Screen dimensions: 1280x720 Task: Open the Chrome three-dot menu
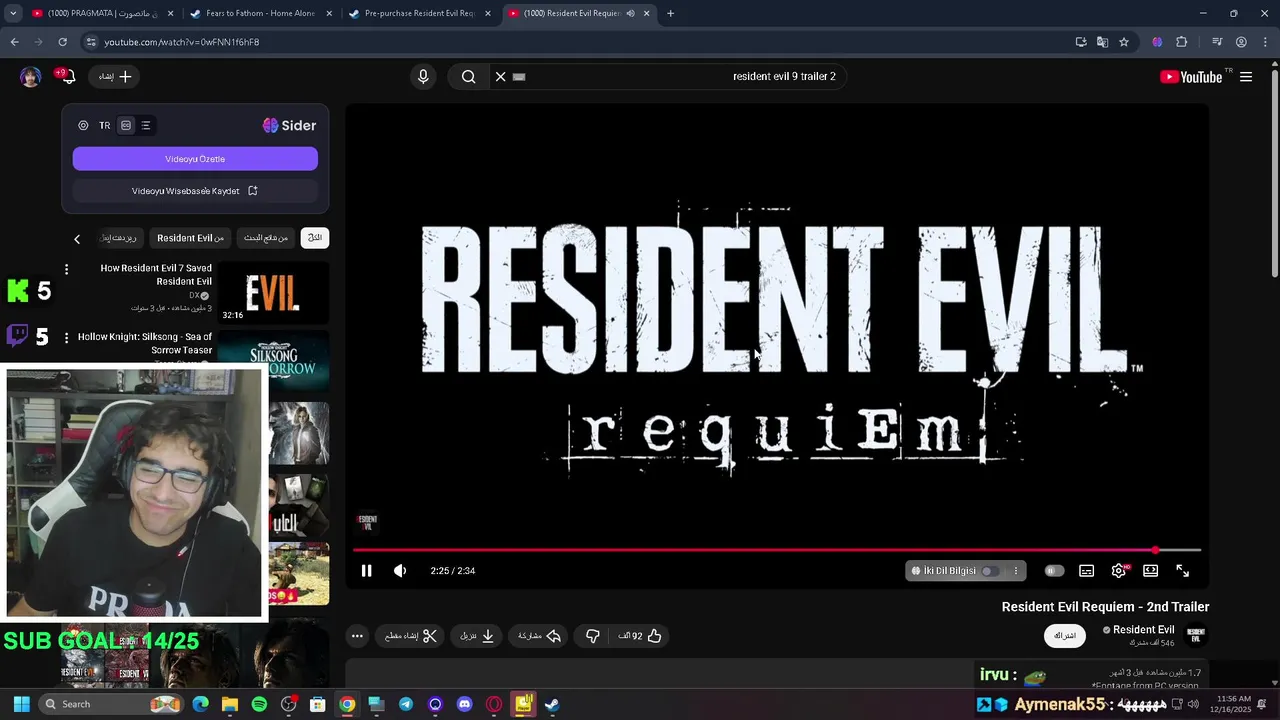(1264, 42)
